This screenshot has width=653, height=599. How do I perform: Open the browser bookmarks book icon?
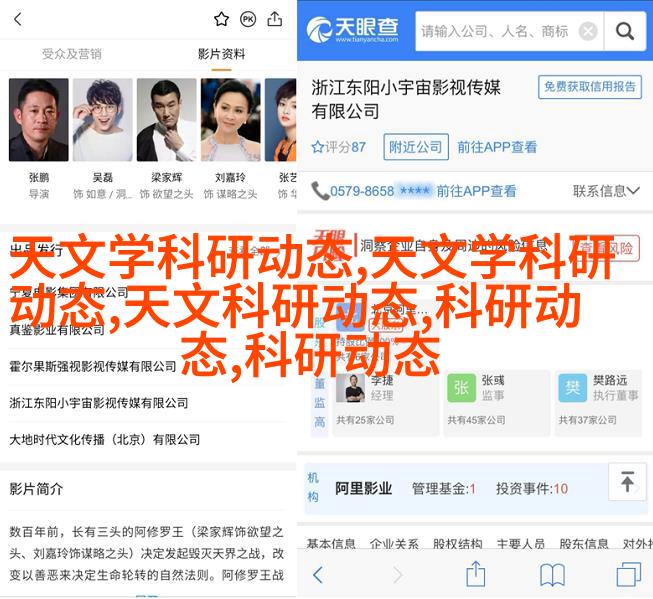click(552, 574)
